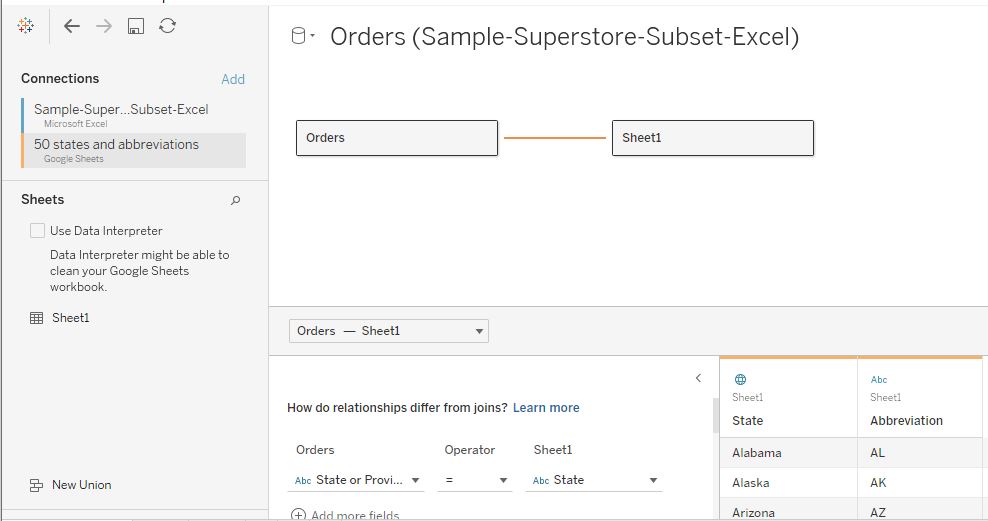The image size is (988, 521).
Task: Click the Add connection link
Action: pyautogui.click(x=233, y=79)
